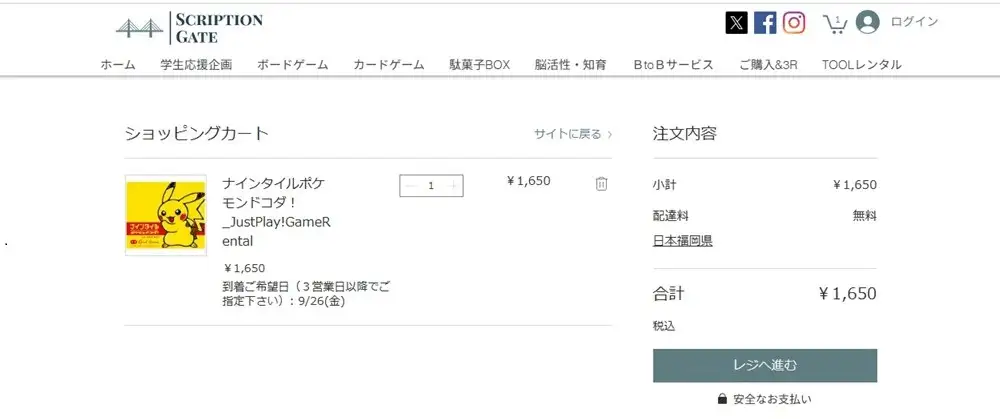Proceed to checkout with レジへ進む button
Viewport: 1000px width, 419px height.
(765, 365)
